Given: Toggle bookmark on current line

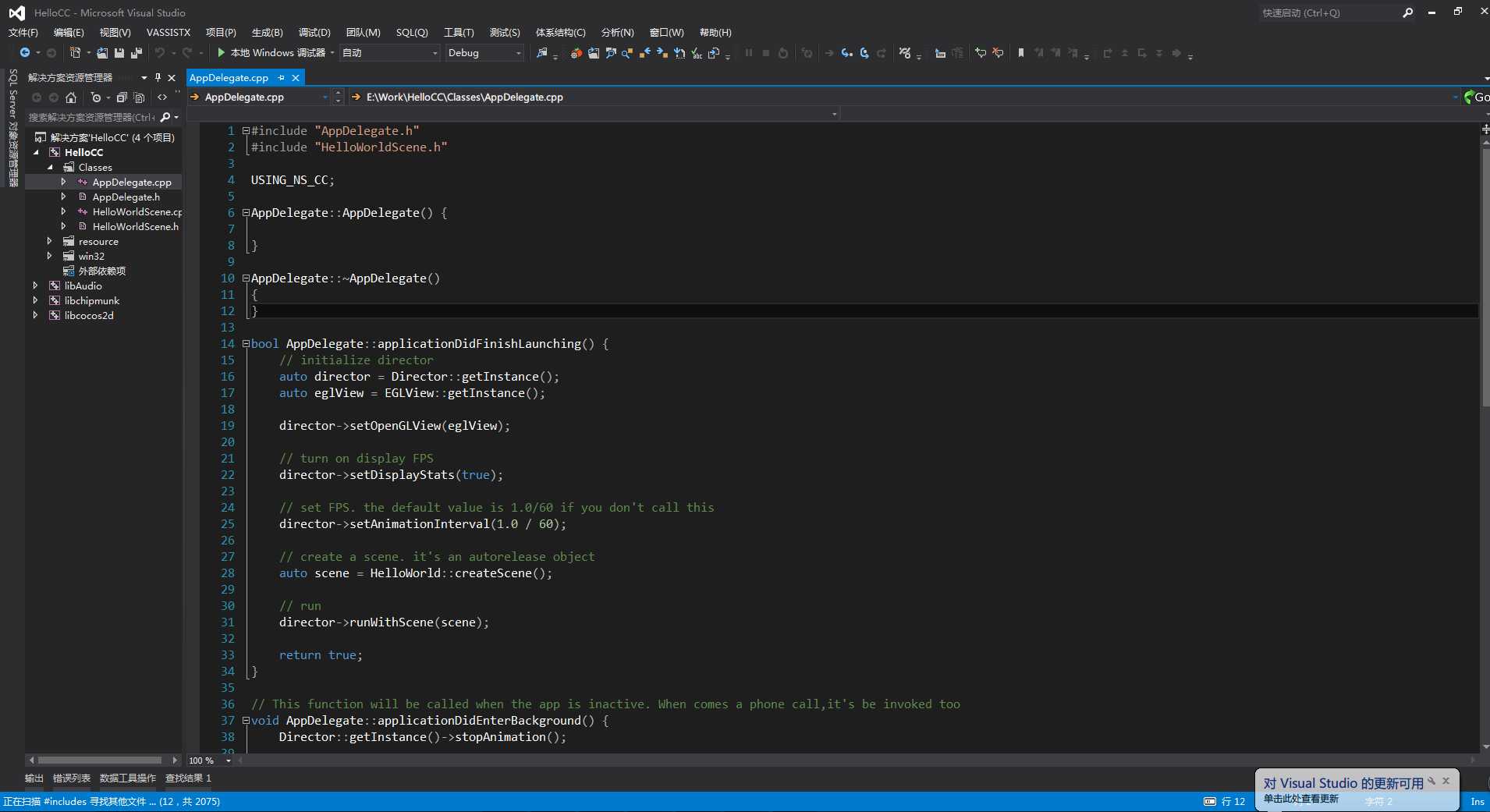Looking at the screenshot, I should [x=1020, y=53].
